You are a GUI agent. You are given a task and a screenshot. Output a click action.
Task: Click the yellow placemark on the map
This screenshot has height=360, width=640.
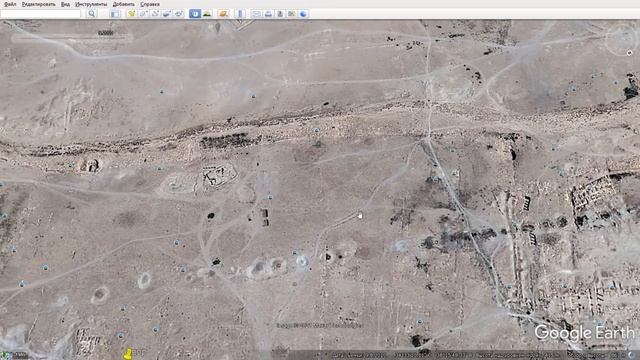coord(128,353)
